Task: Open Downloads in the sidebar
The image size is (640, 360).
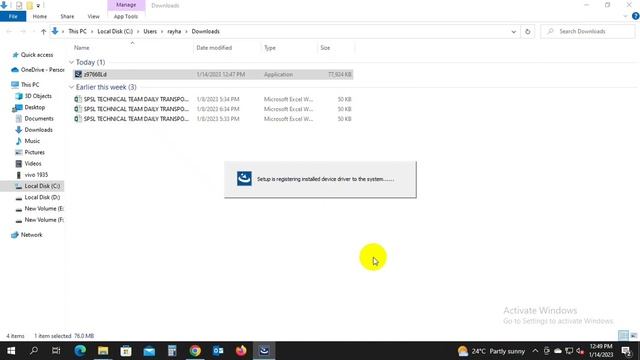Action: point(38,130)
